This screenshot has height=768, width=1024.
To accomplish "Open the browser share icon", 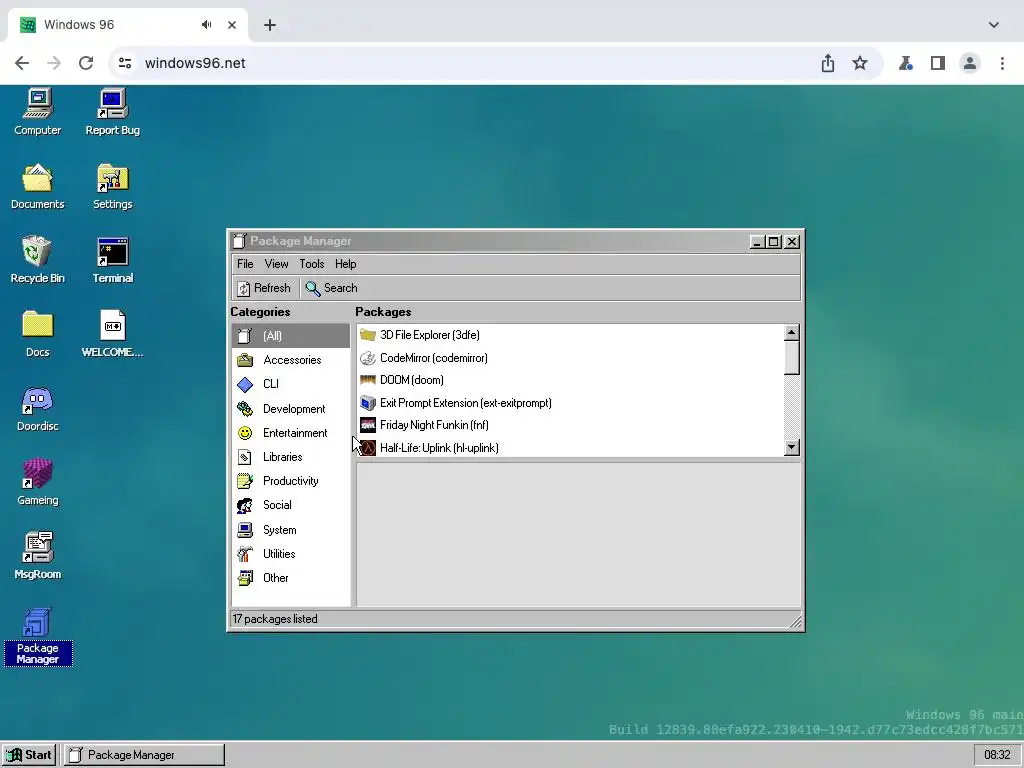I will pyautogui.click(x=827, y=63).
